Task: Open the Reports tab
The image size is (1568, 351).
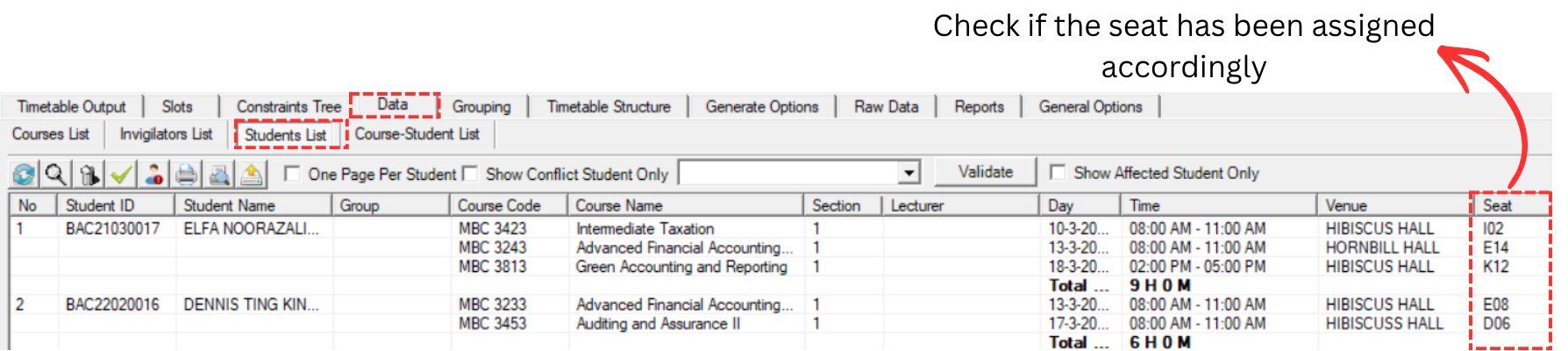Action: point(979,107)
